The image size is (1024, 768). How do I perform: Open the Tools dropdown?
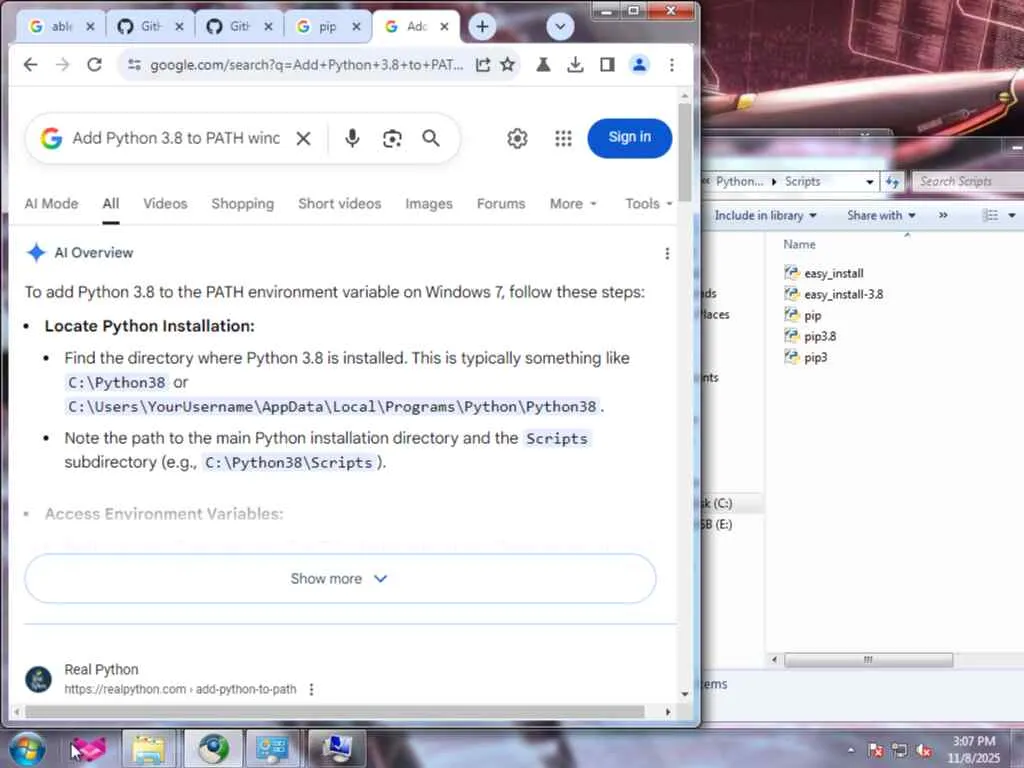click(x=648, y=204)
